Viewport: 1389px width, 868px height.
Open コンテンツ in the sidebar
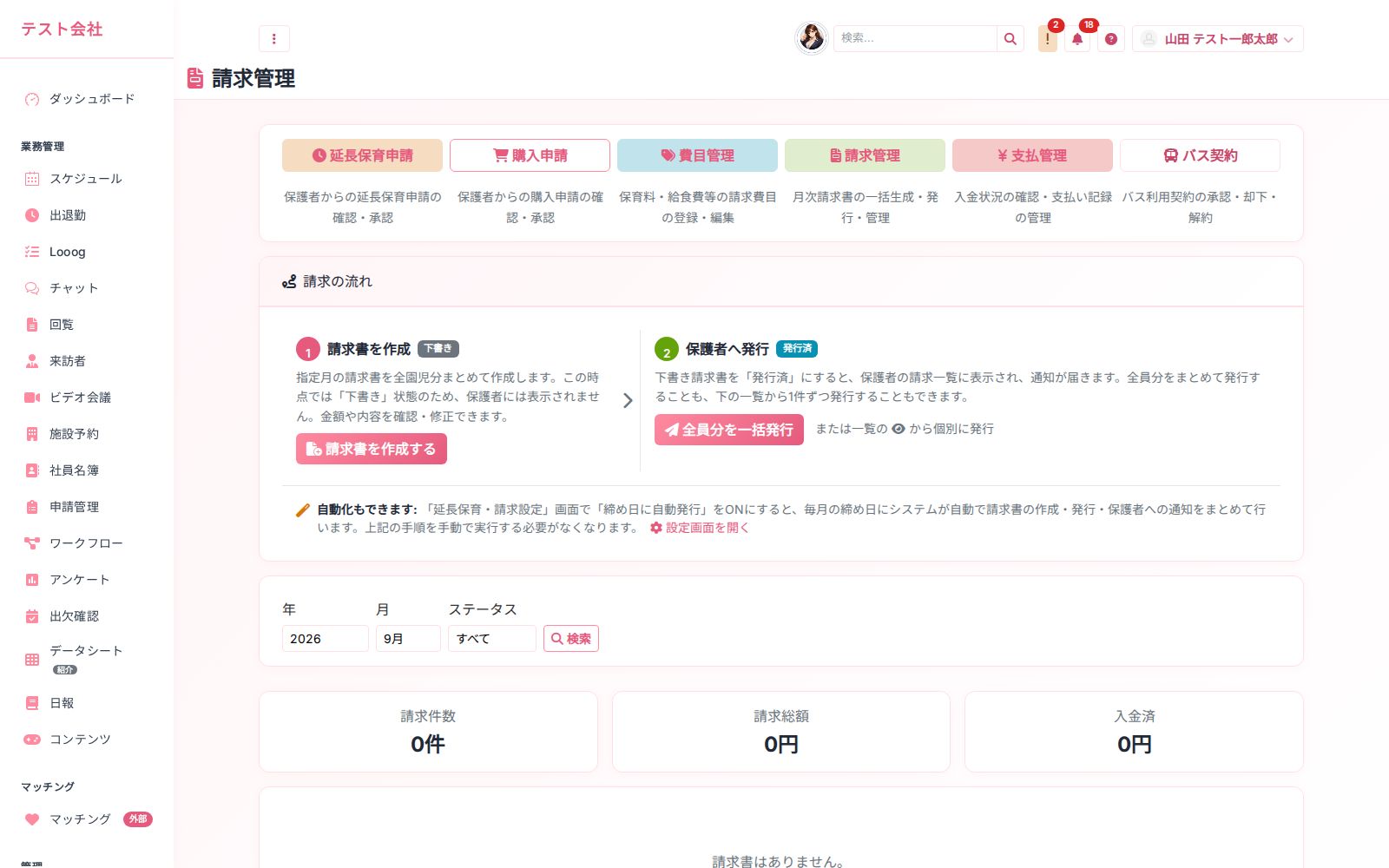(87, 740)
